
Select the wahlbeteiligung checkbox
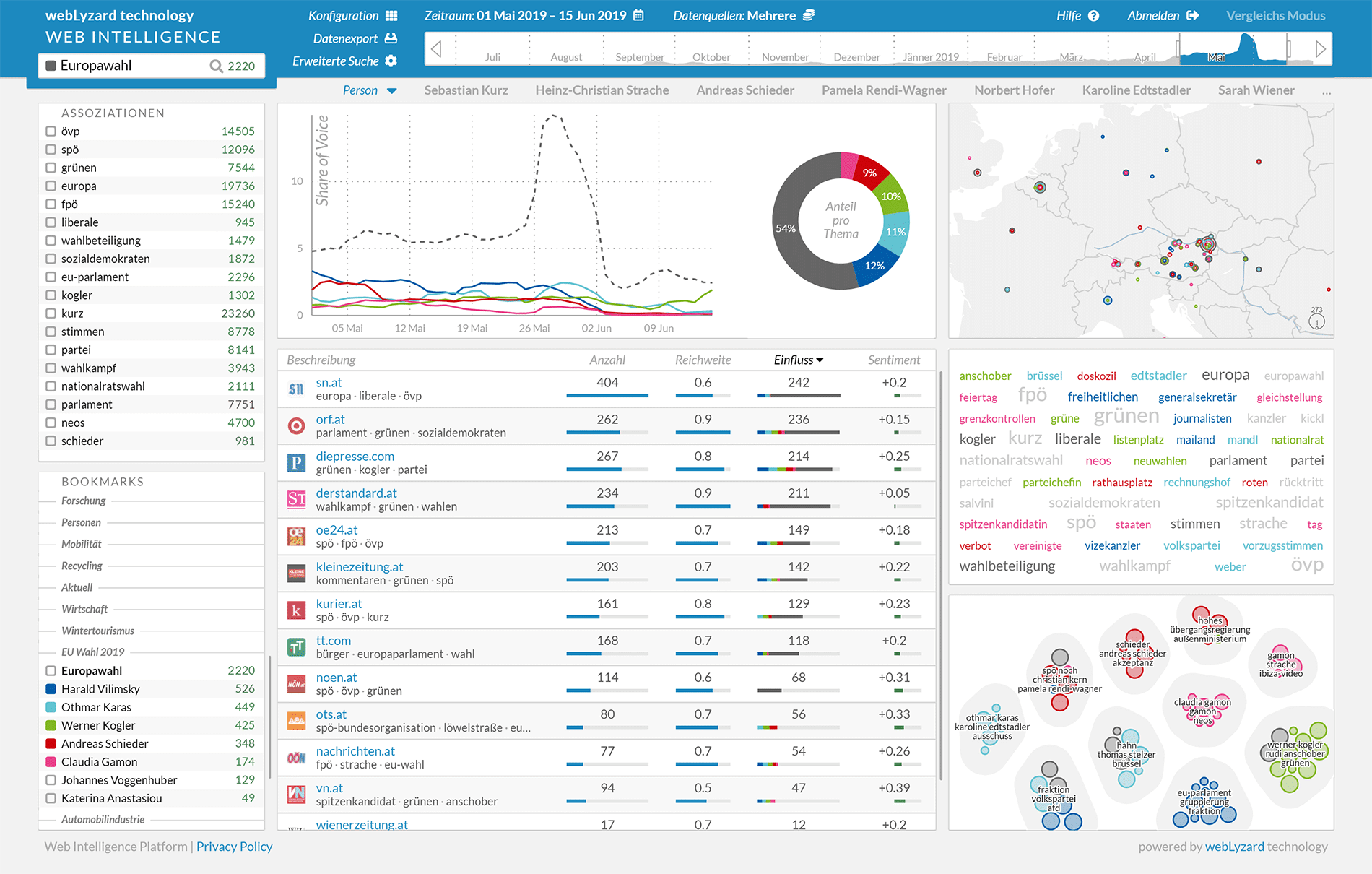(x=51, y=241)
